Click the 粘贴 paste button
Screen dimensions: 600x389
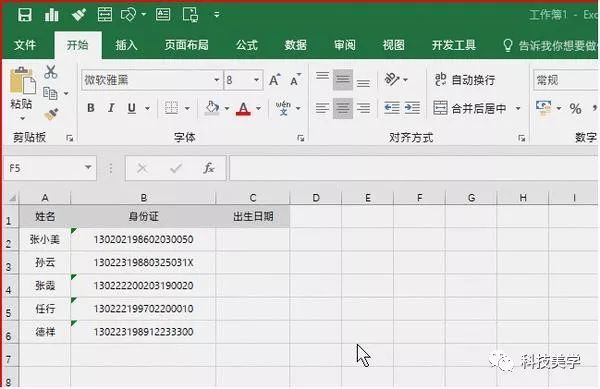pyautogui.click(x=22, y=89)
